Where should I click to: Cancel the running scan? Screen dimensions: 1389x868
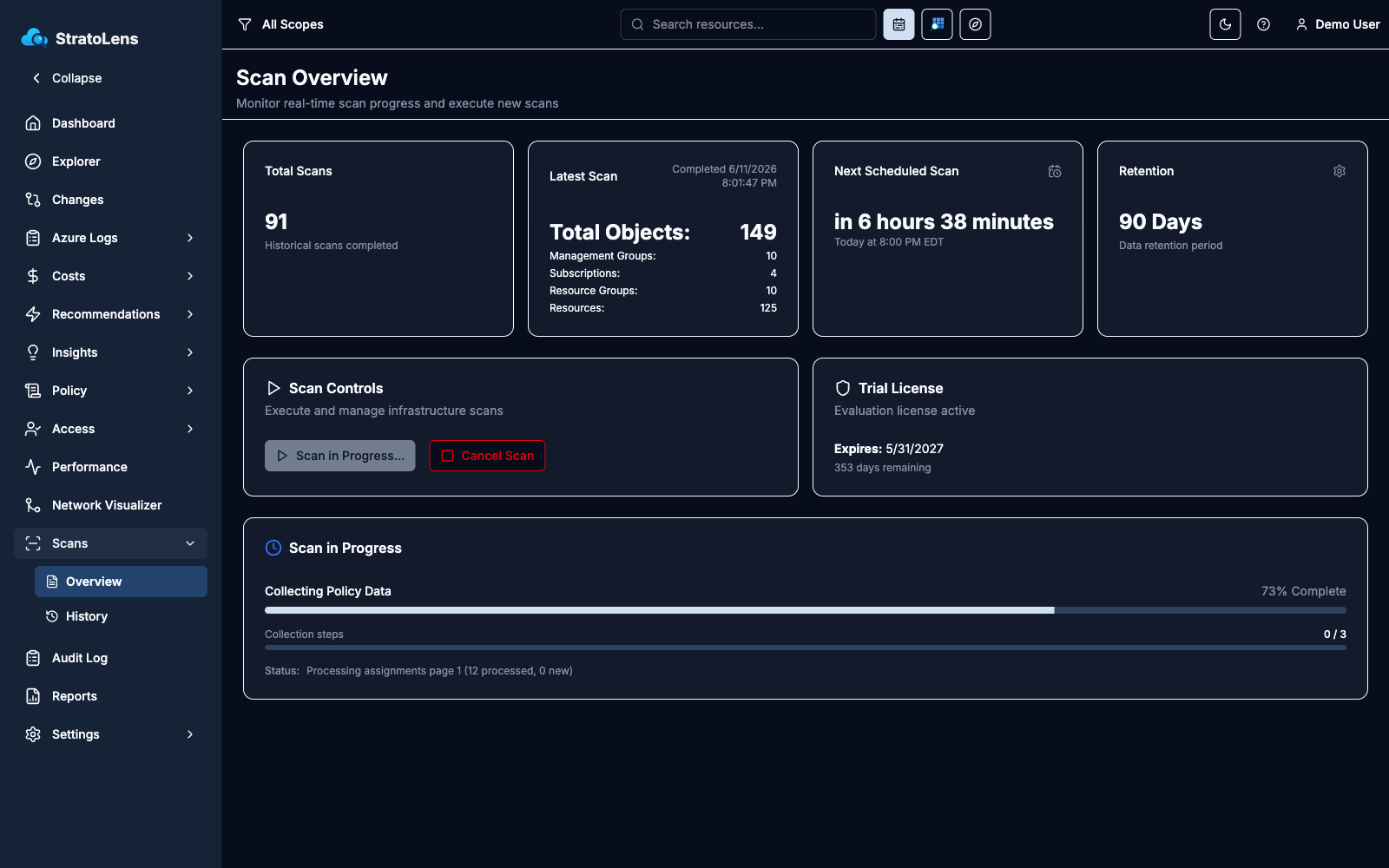tap(487, 456)
